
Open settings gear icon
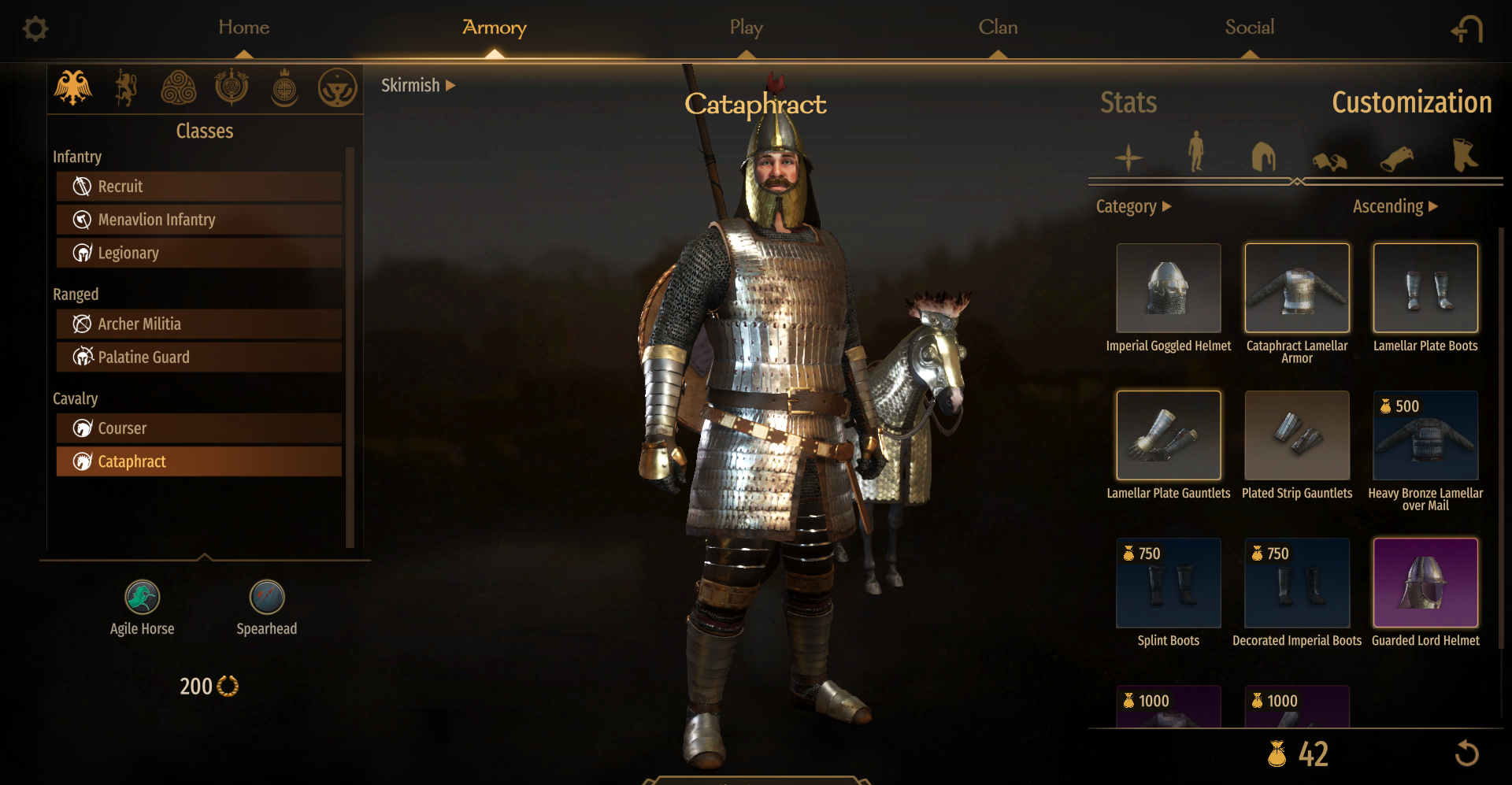(x=35, y=29)
